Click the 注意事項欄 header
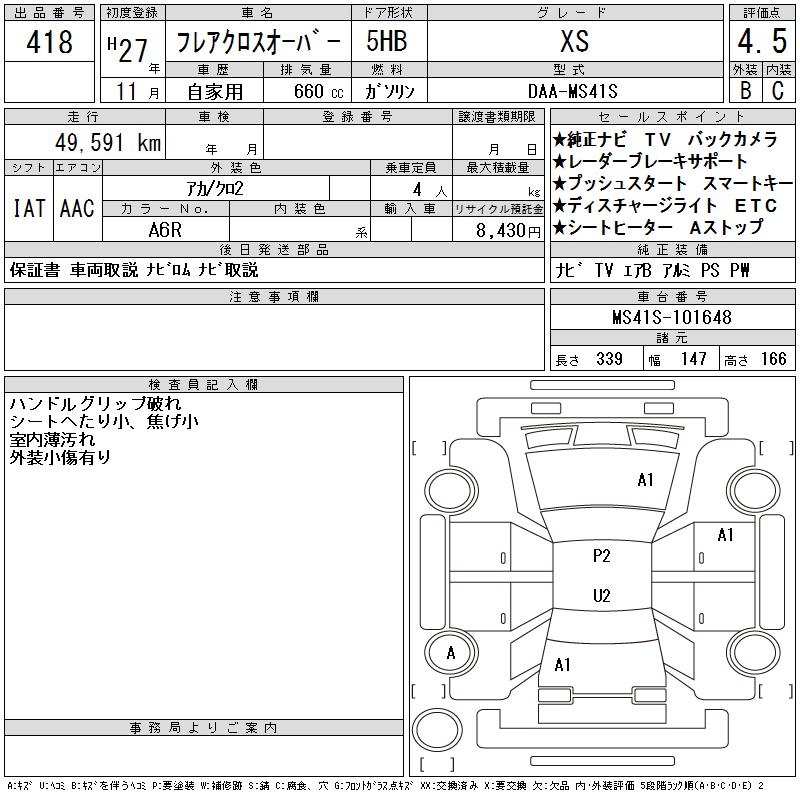Image resolution: width=800 pixels, height=800 pixels. [274, 297]
